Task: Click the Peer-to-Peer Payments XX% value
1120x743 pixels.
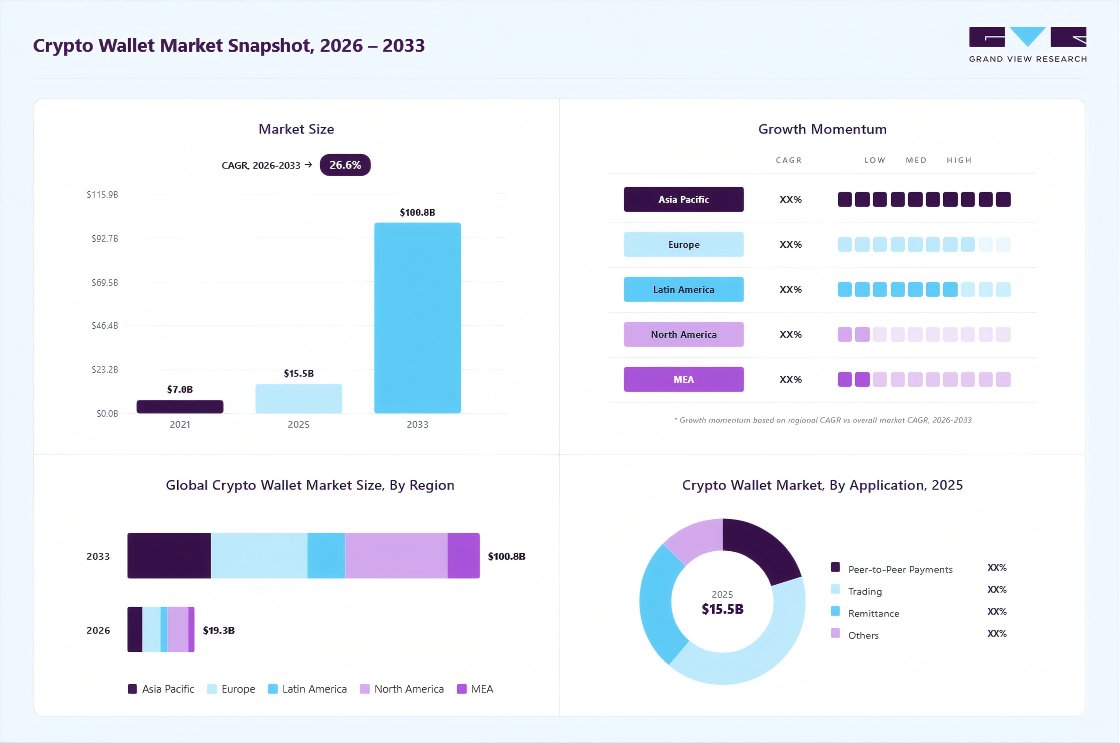Action: click(997, 567)
